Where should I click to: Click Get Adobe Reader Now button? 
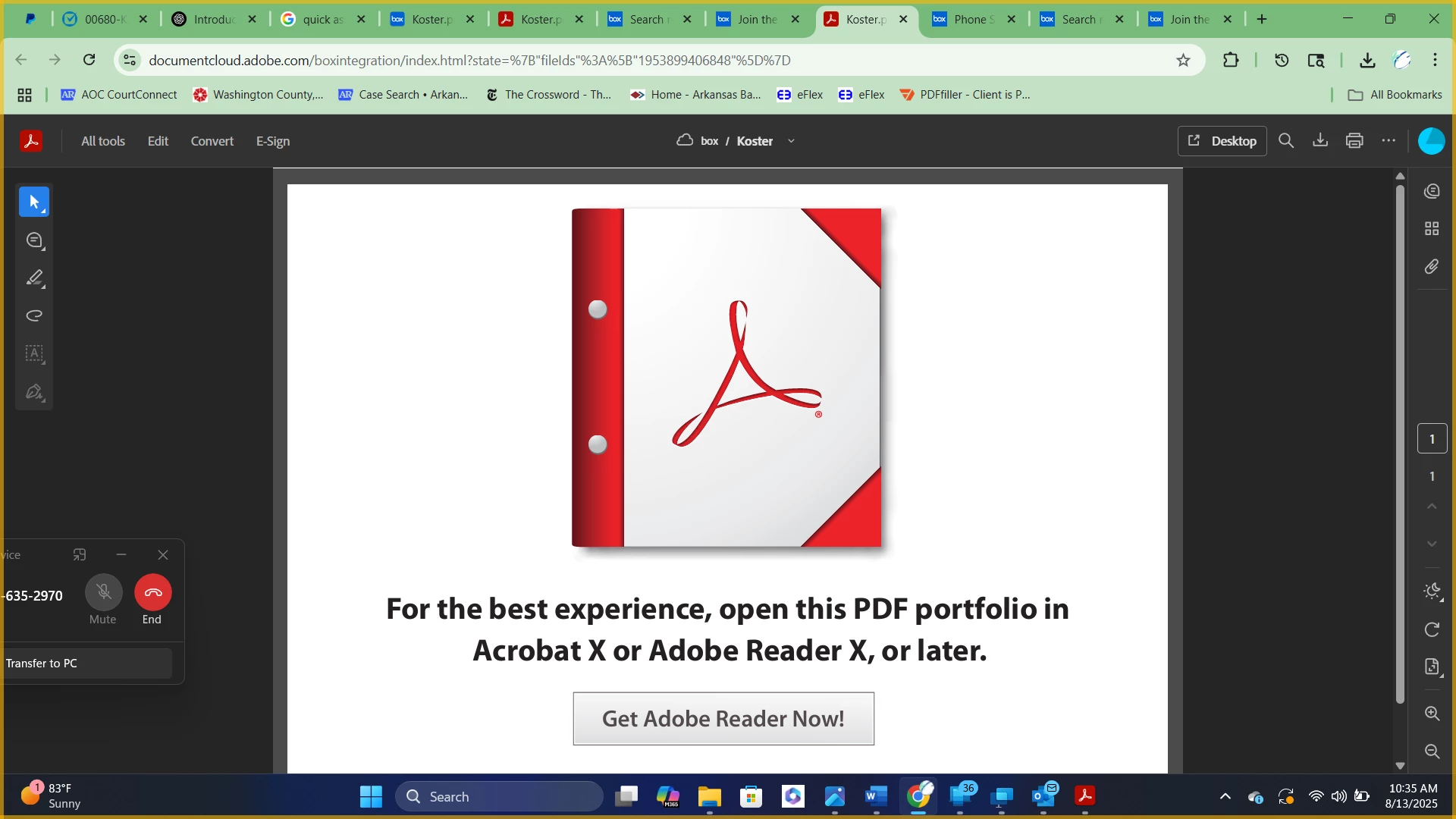point(723,719)
